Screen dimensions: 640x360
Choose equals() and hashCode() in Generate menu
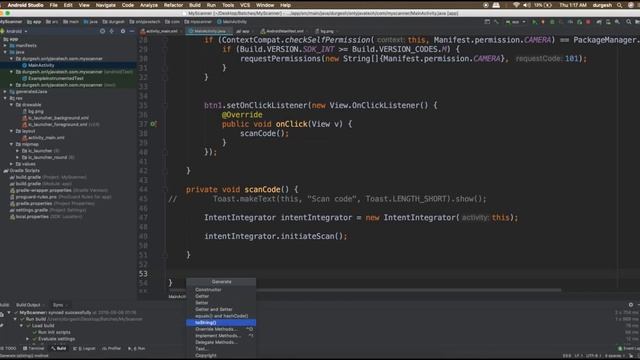point(221,316)
